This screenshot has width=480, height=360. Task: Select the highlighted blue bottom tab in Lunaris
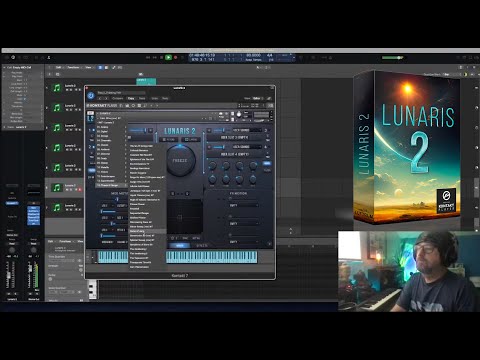179,246
